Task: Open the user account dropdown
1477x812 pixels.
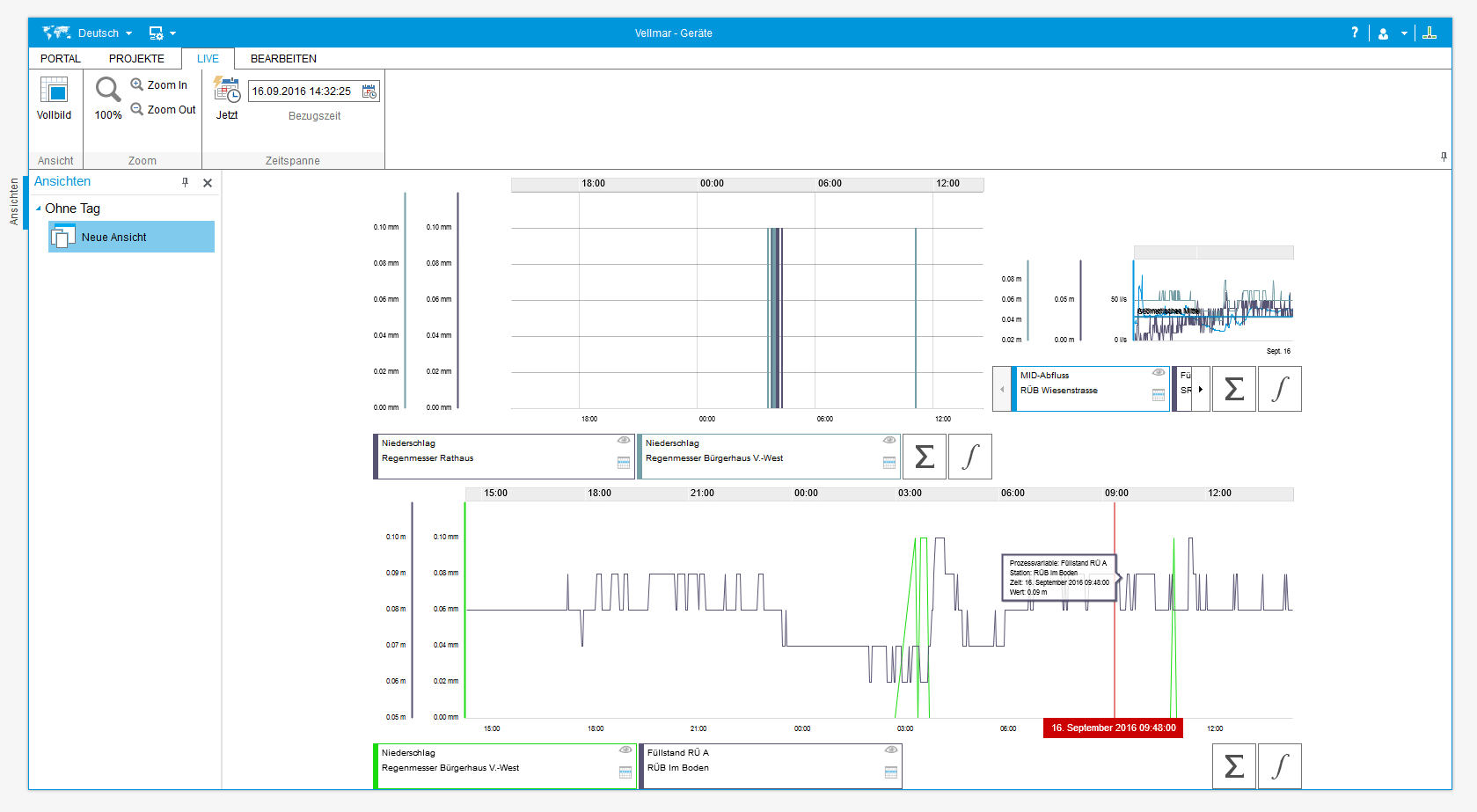Action: 1393,33
